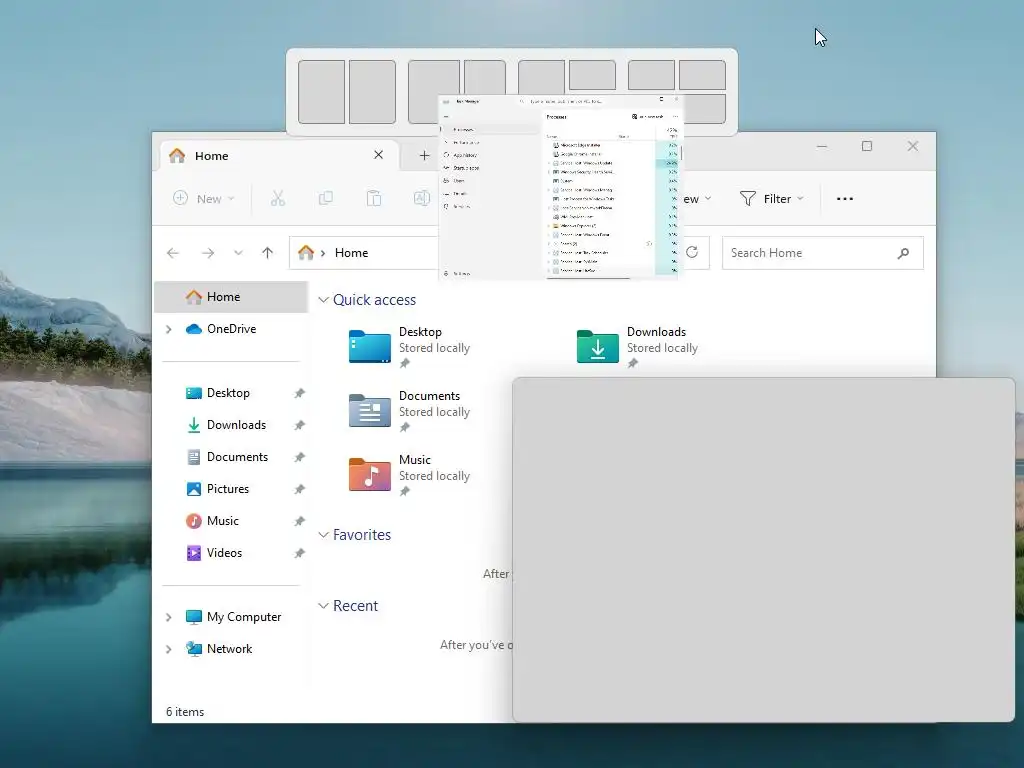Open the Documents folder in Quick access

pyautogui.click(x=409, y=411)
